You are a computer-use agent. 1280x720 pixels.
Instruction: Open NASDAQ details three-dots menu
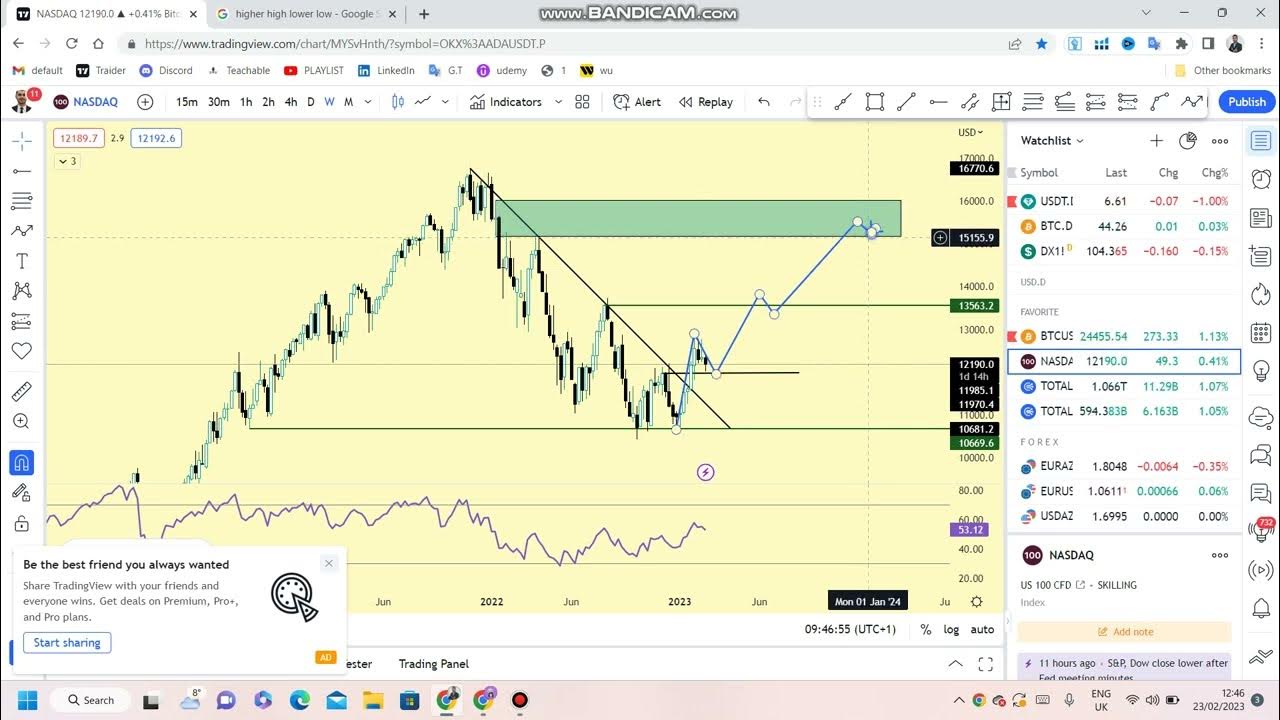[x=1220, y=555]
